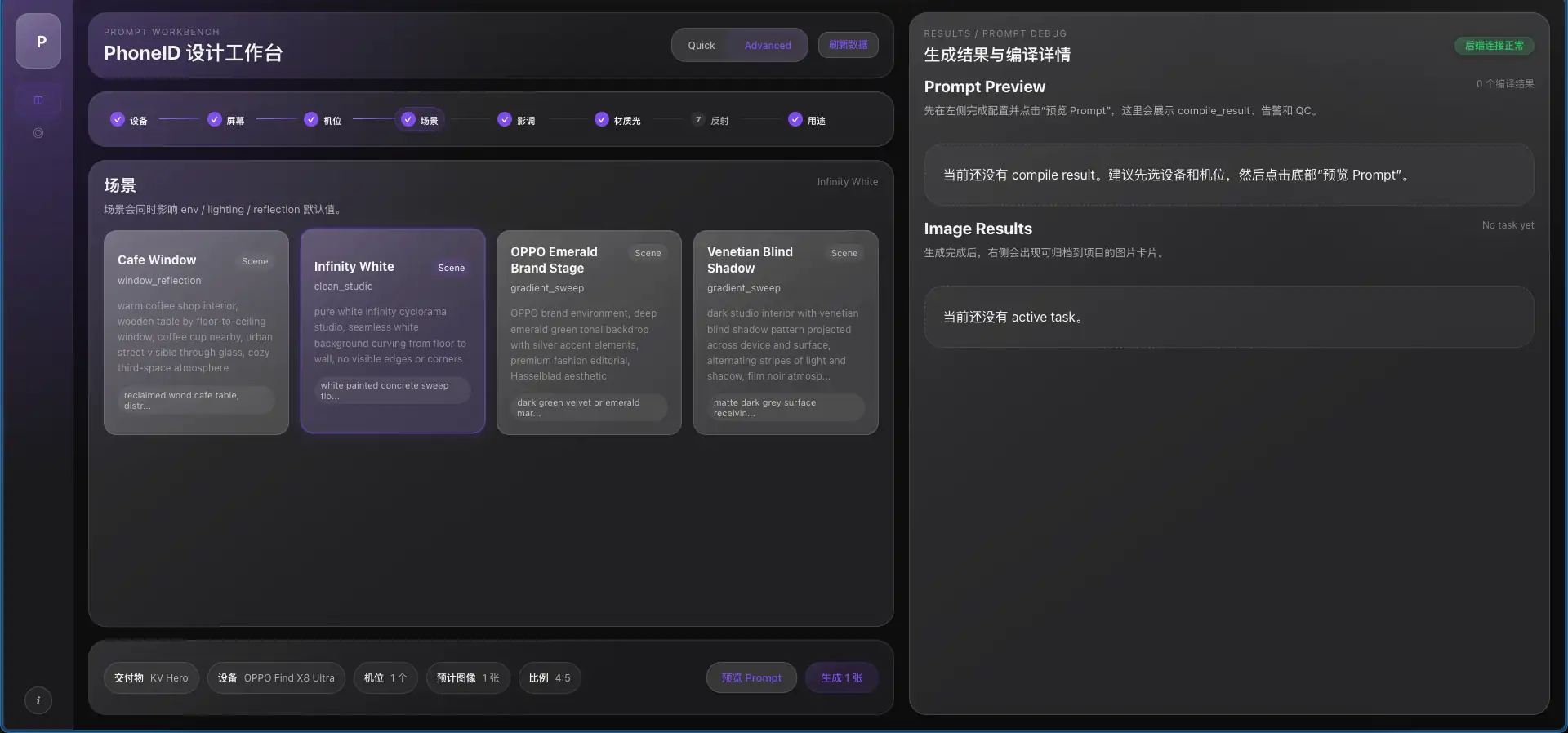Click the 预览 Prompt button

[751, 677]
